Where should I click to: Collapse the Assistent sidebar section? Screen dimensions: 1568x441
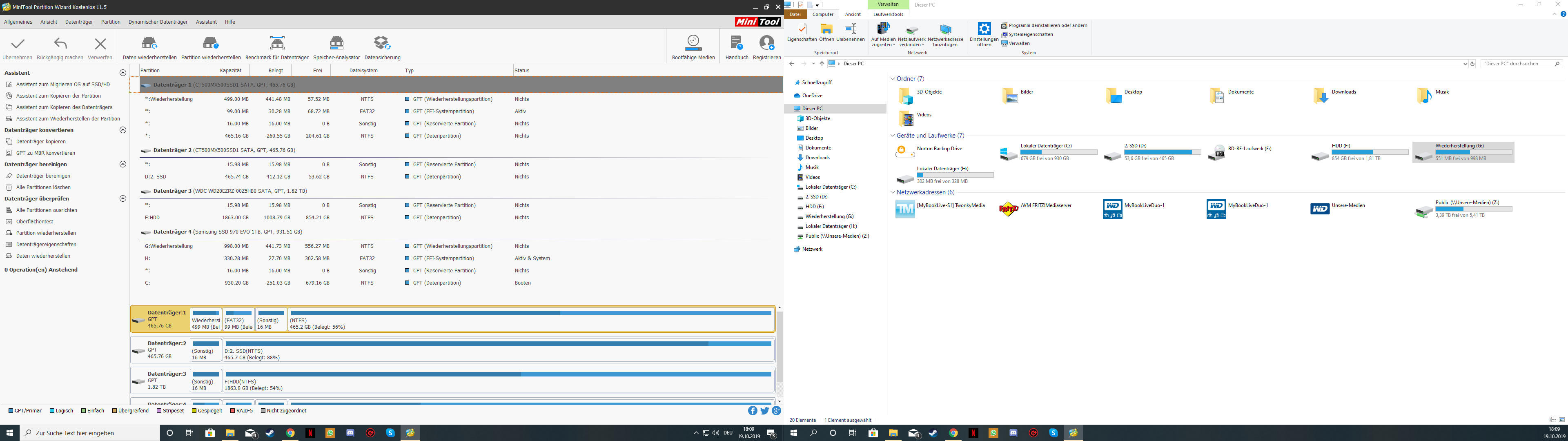(123, 73)
